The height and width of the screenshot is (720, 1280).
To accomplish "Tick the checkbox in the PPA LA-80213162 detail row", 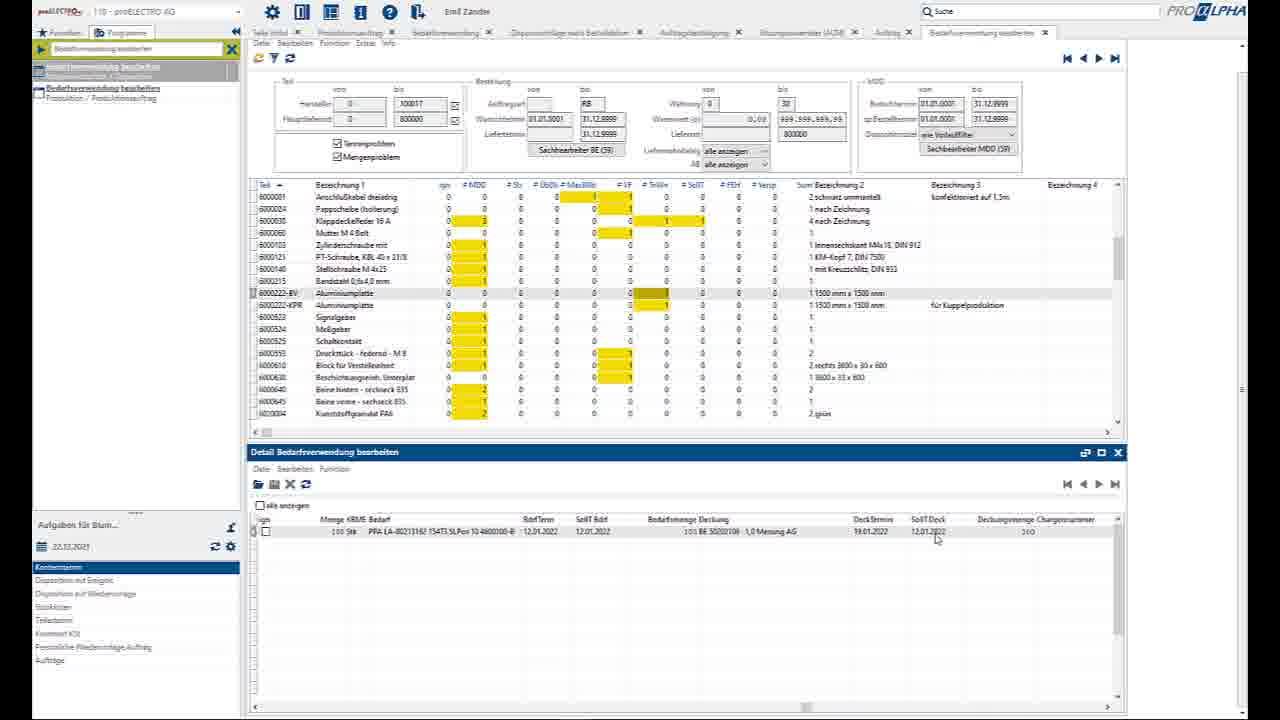I will point(266,532).
